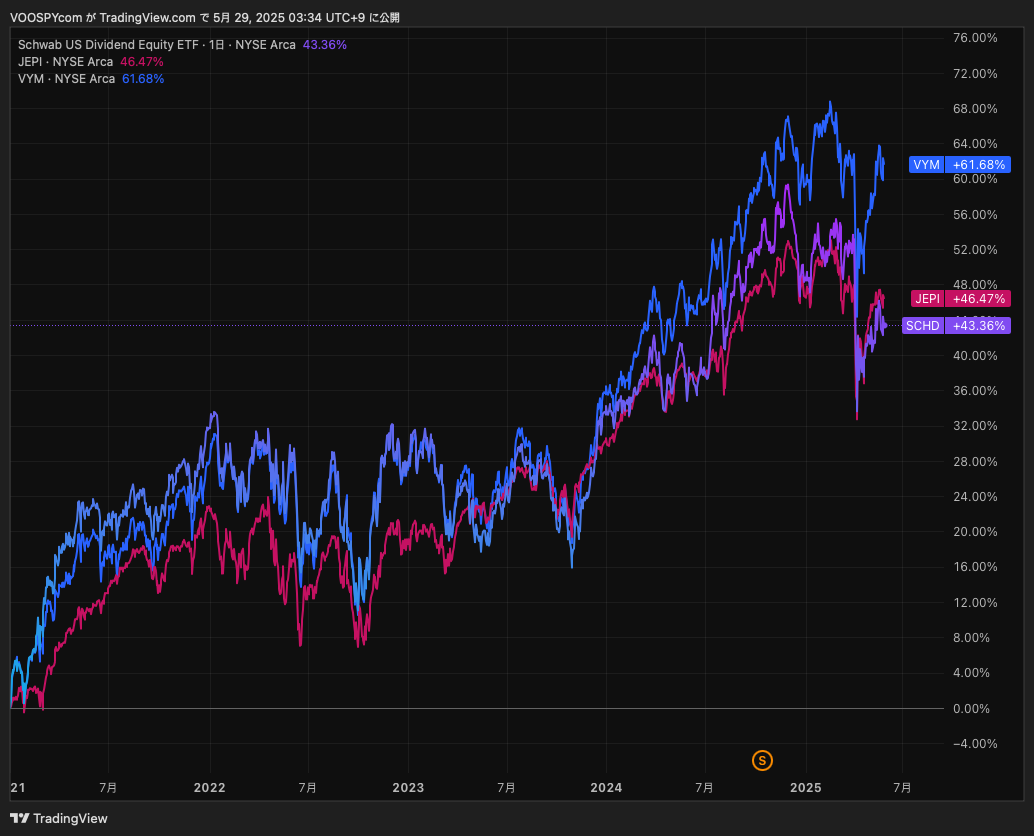Click the 2025 time axis label
This screenshot has height=836, width=1034.
tap(806, 788)
